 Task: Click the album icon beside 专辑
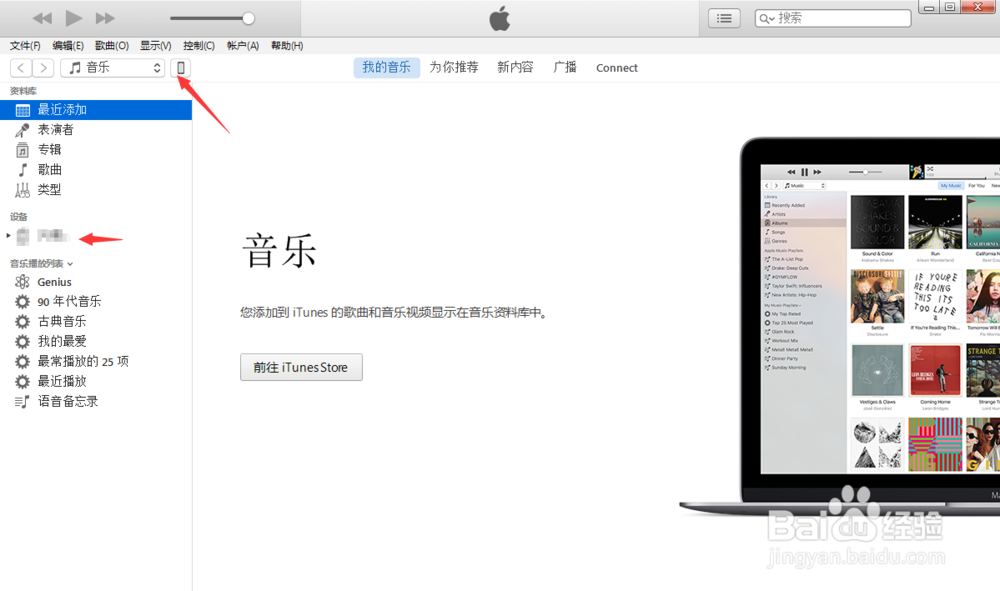(22, 150)
